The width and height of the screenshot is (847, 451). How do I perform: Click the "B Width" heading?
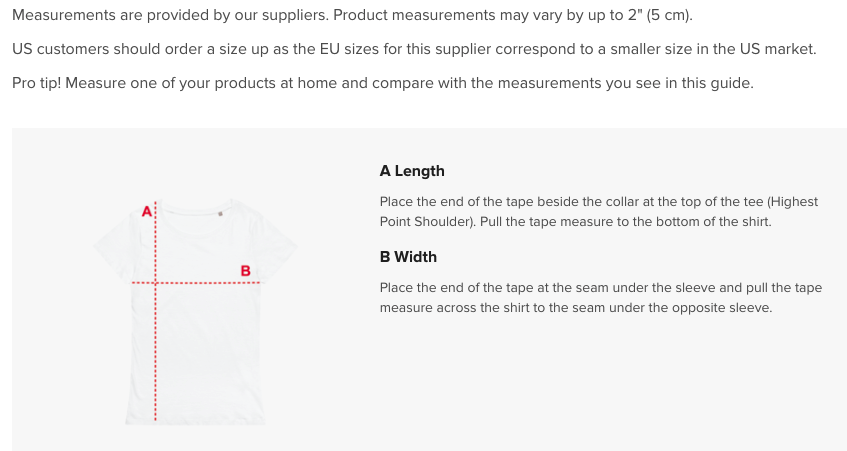408,257
